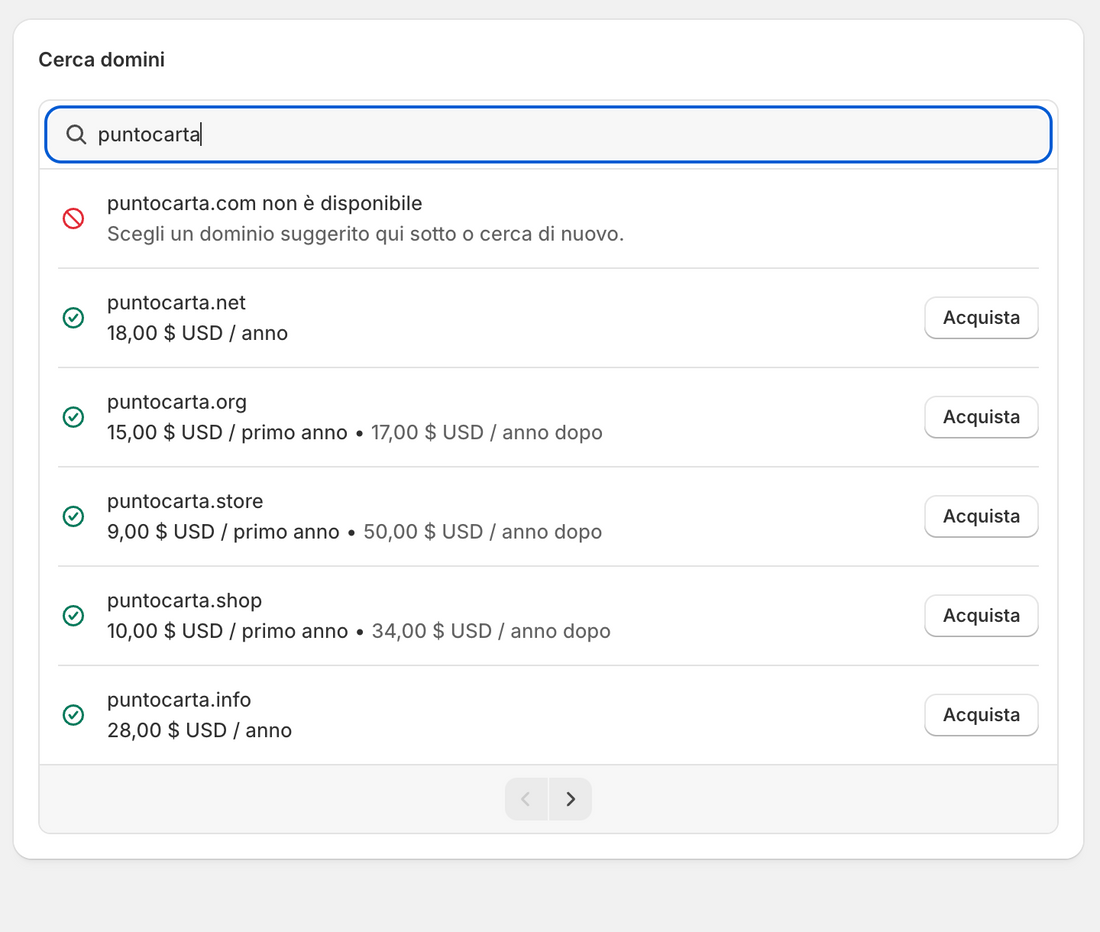Click the puntocarta.com non è disponibile message
Viewport: 1100px width, 932px height.
[264, 204]
